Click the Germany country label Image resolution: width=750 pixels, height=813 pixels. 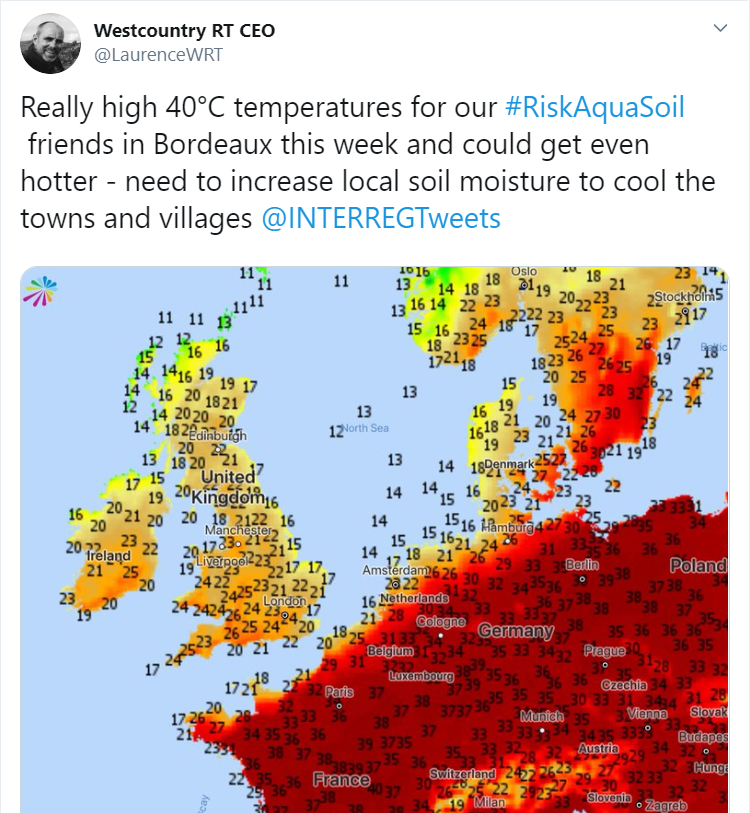(x=516, y=630)
